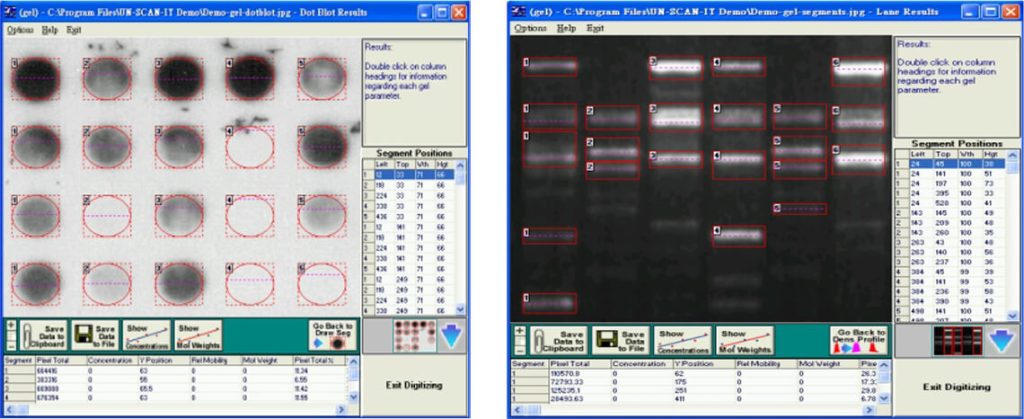Click the gel lanes thumbnail preview

(x=956, y=341)
